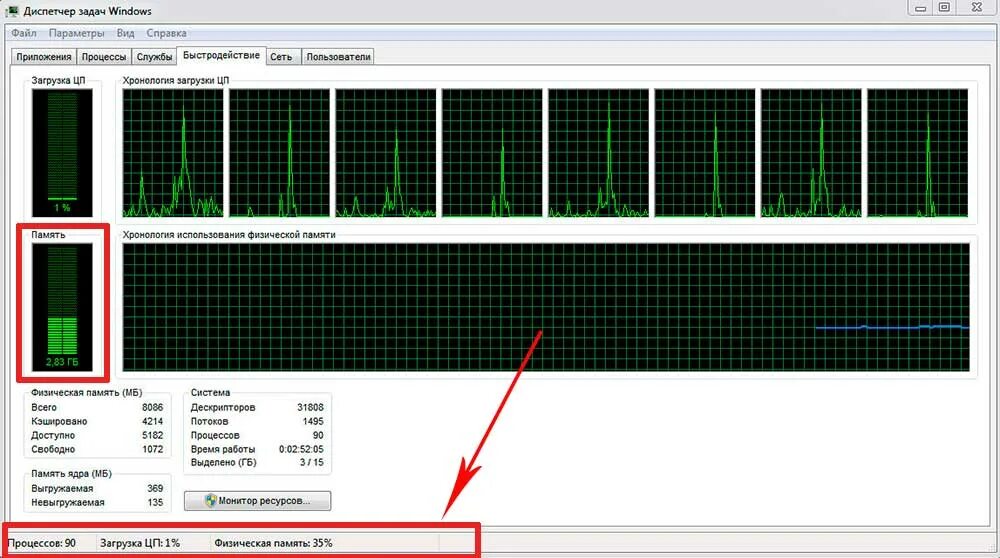The width and height of the screenshot is (1000, 558).
Task: Open the Справка menu
Action: (166, 33)
